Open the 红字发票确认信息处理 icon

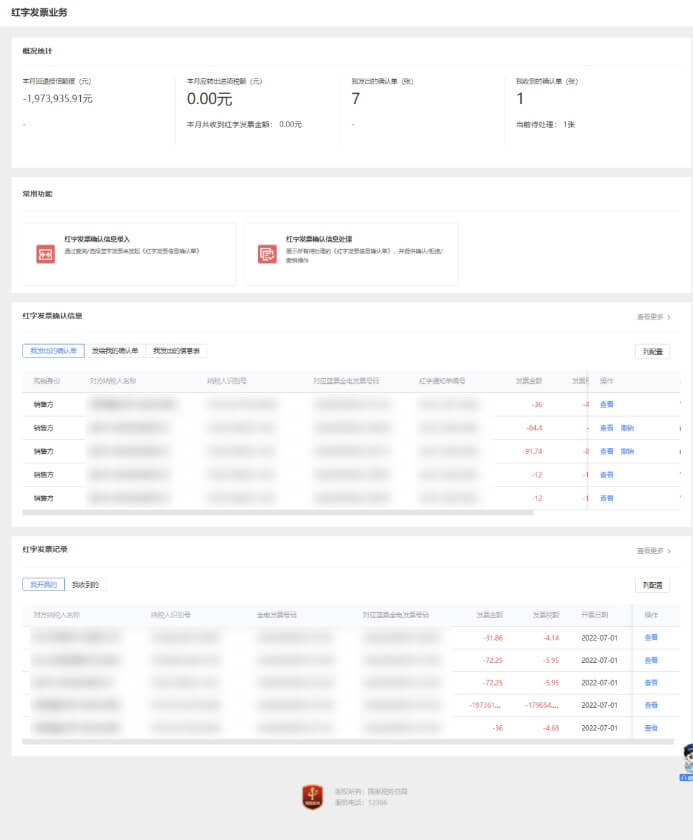[x=266, y=254]
